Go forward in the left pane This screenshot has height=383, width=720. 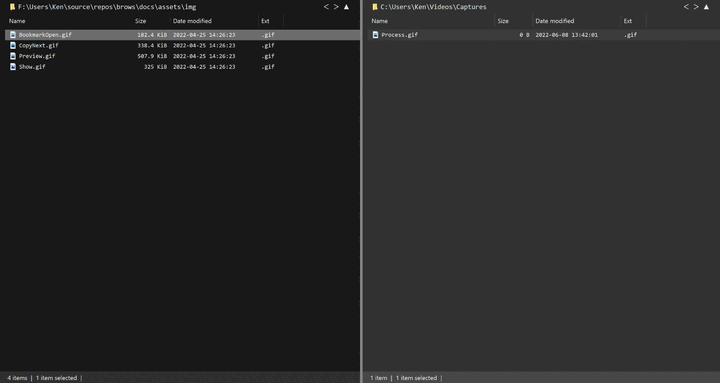coord(336,7)
